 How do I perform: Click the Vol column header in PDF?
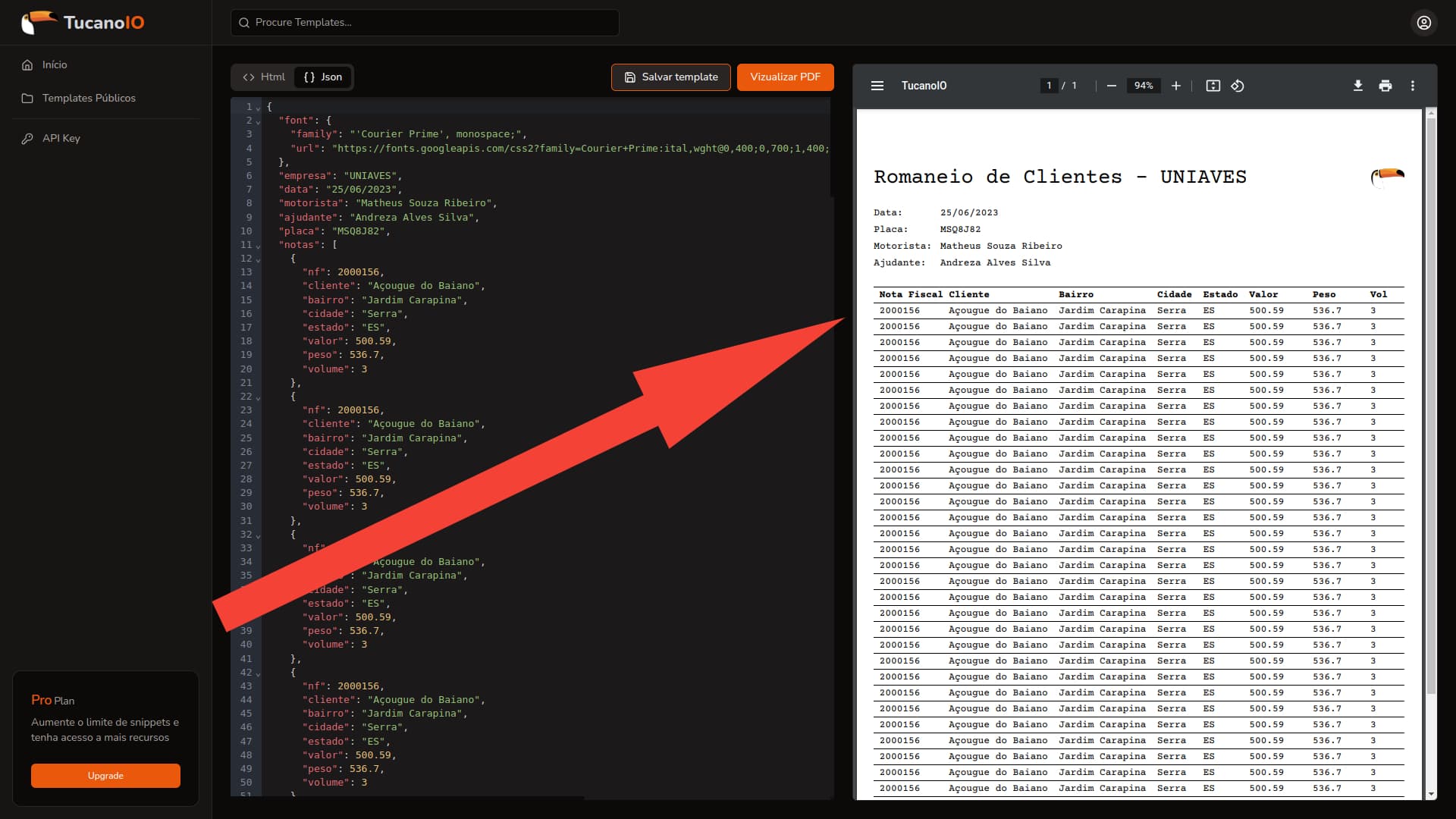coord(1379,294)
